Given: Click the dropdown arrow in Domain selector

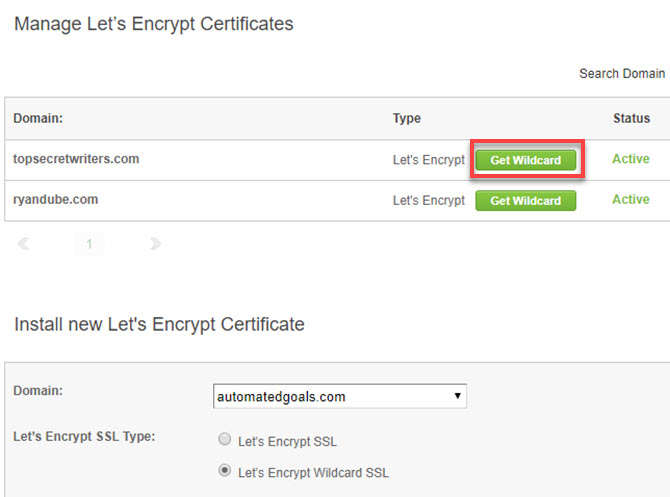Looking at the screenshot, I should click(x=457, y=396).
